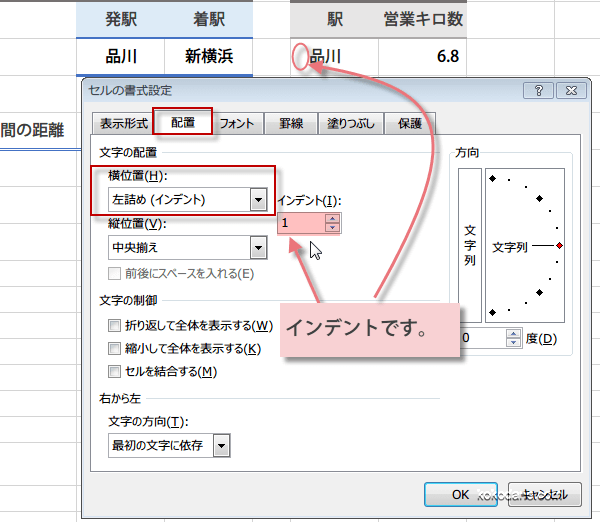This screenshot has width=600, height=522.
Task: Open the 文字の方向 dropdown arrow
Action: (x=222, y=445)
